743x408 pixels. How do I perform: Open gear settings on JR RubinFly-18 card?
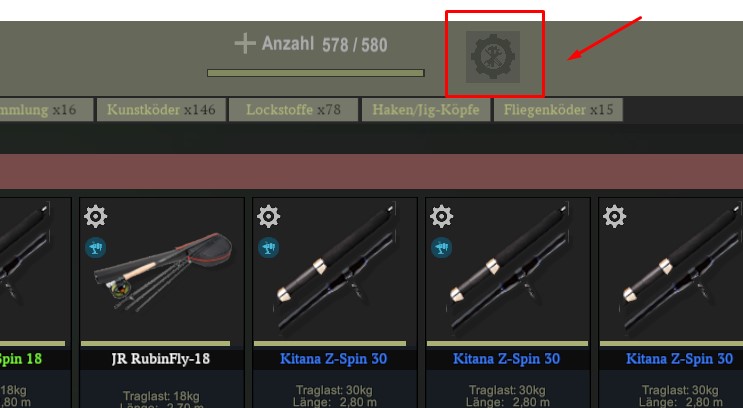95,217
